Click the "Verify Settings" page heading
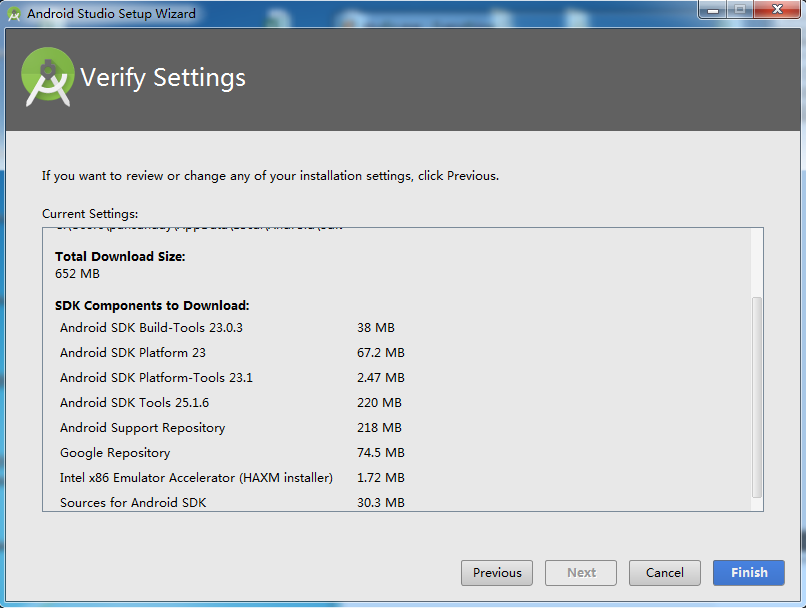This screenshot has width=806, height=608. point(163,78)
